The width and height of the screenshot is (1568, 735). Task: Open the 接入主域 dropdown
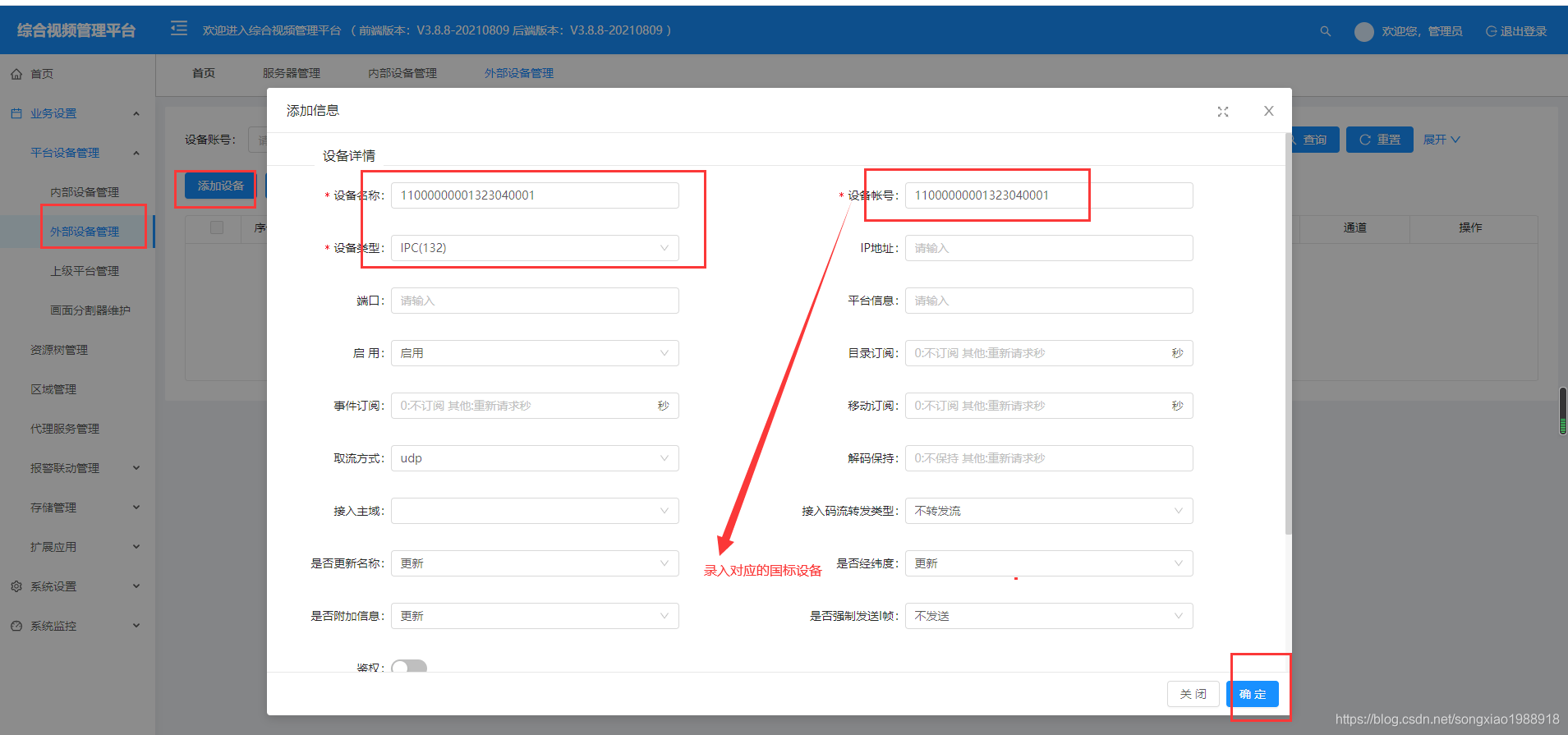click(x=535, y=511)
